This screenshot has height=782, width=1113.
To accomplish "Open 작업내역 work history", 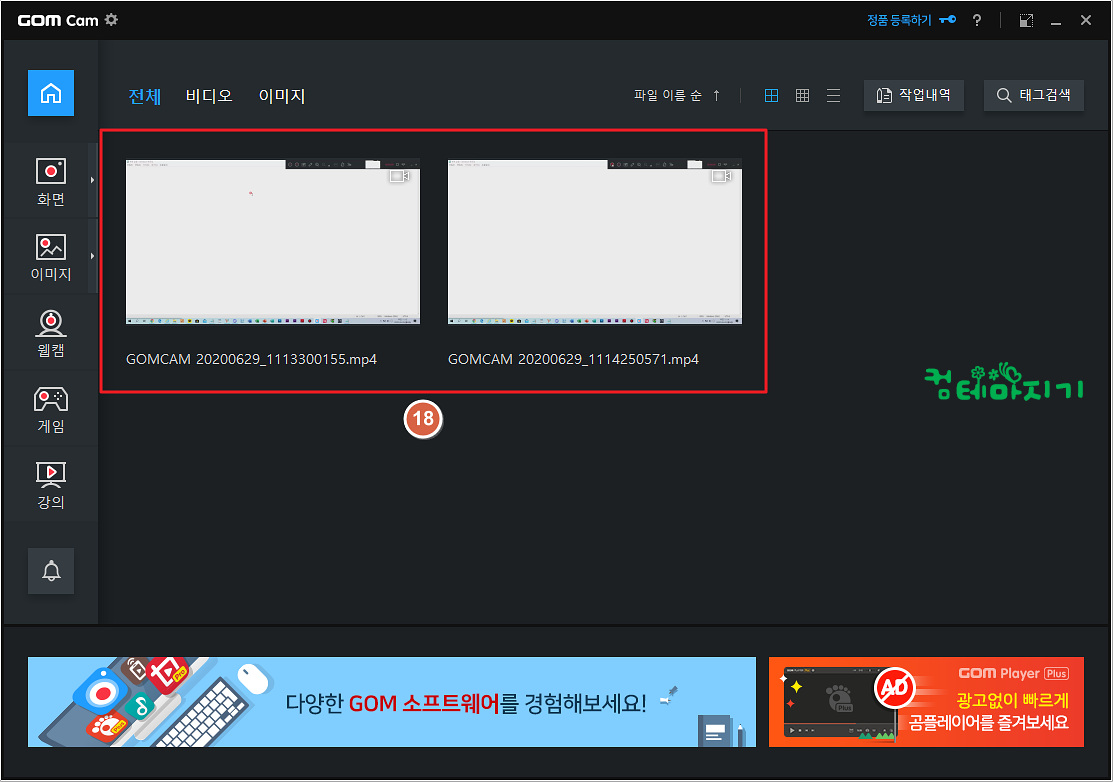I will [914, 95].
